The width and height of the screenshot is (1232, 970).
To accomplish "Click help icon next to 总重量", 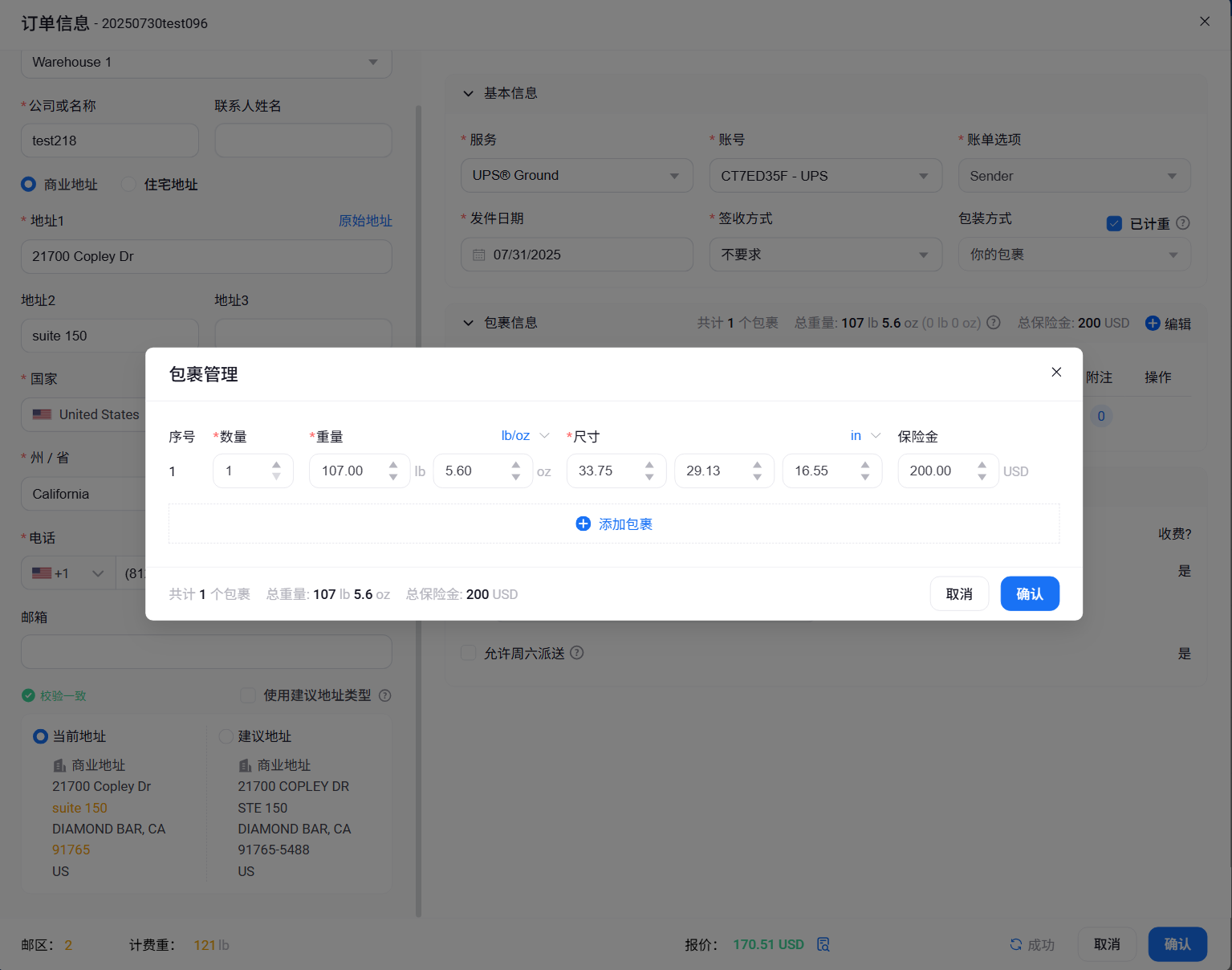I will pos(994,323).
